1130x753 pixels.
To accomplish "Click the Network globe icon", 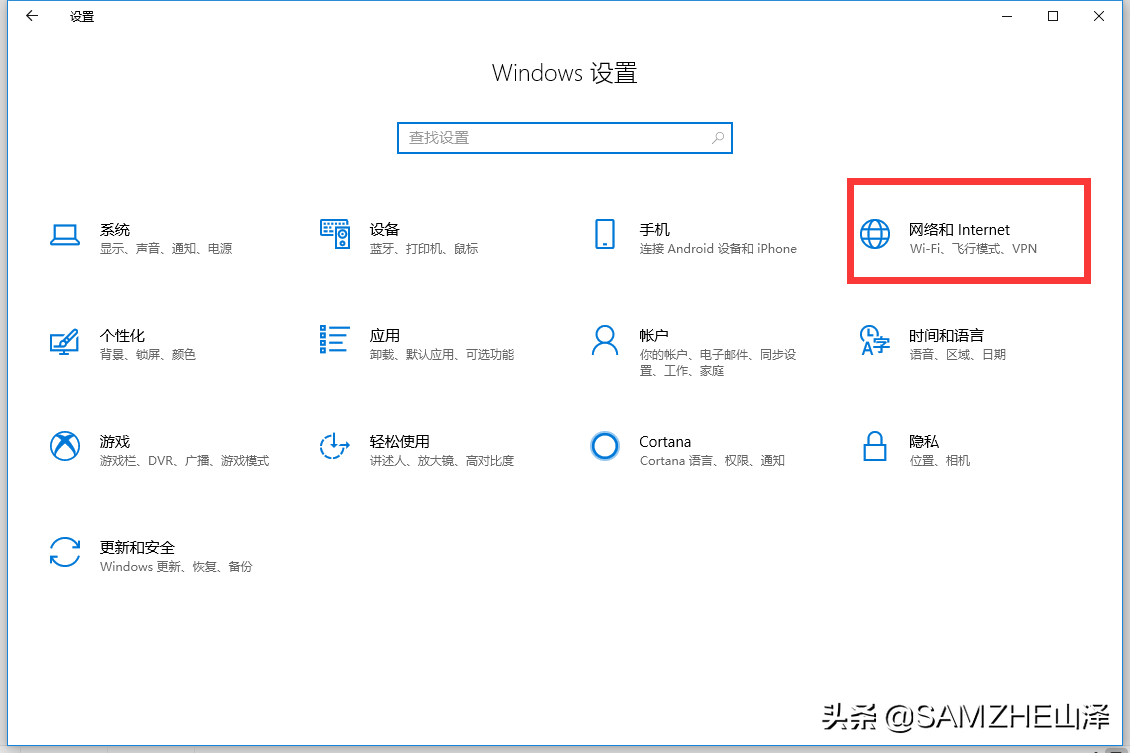I will 875,234.
